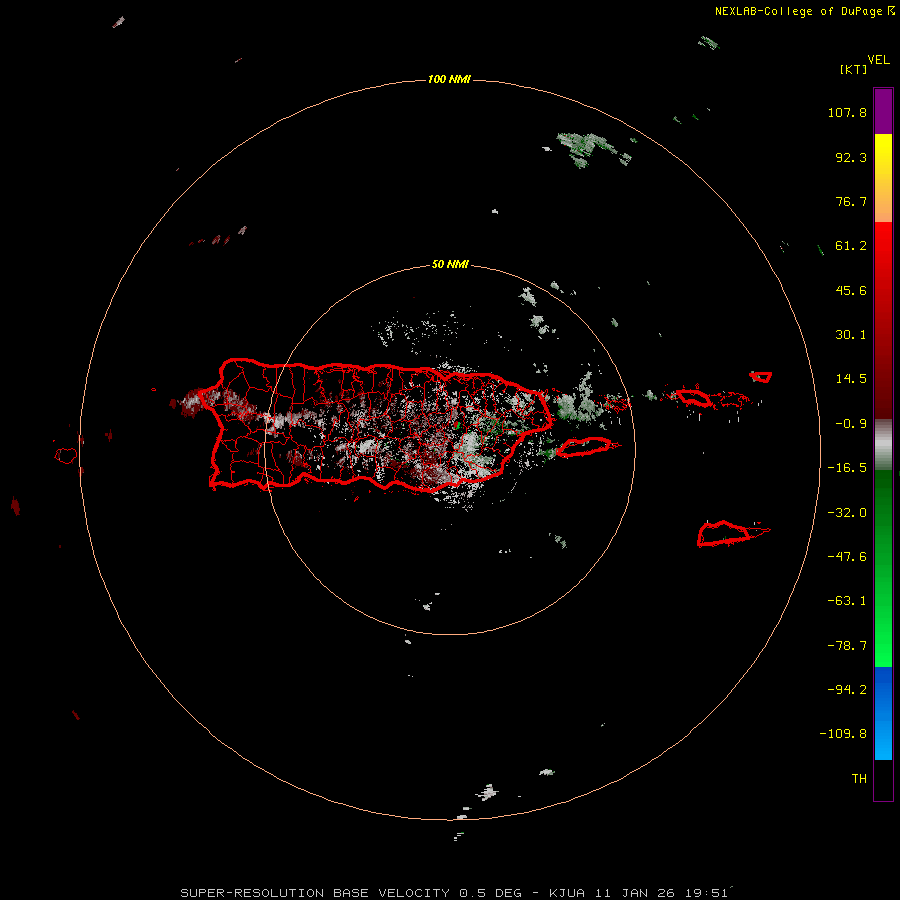The height and width of the screenshot is (900, 900).
Task: Click the -16.5 legend value
Action: pyautogui.click(x=847, y=468)
